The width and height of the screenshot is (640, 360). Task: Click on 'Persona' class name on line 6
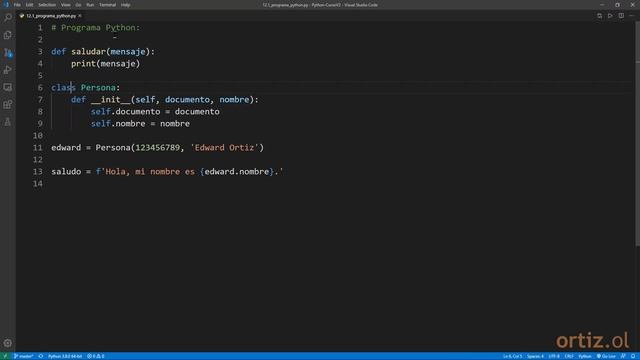pyautogui.click(x=98, y=88)
